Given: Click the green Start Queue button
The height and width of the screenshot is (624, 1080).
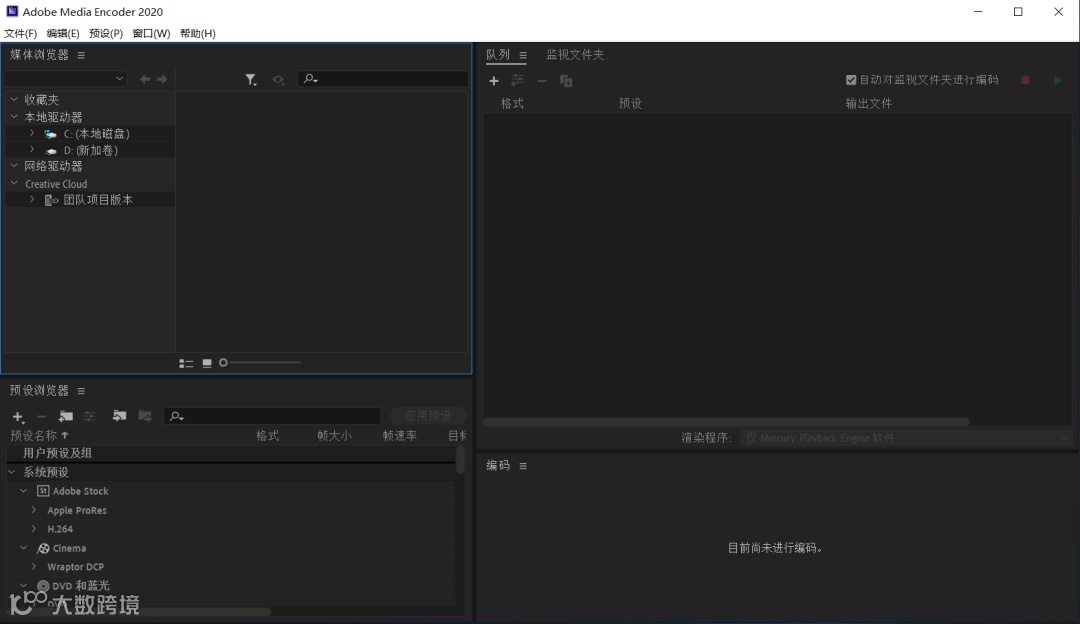Looking at the screenshot, I should point(1058,80).
